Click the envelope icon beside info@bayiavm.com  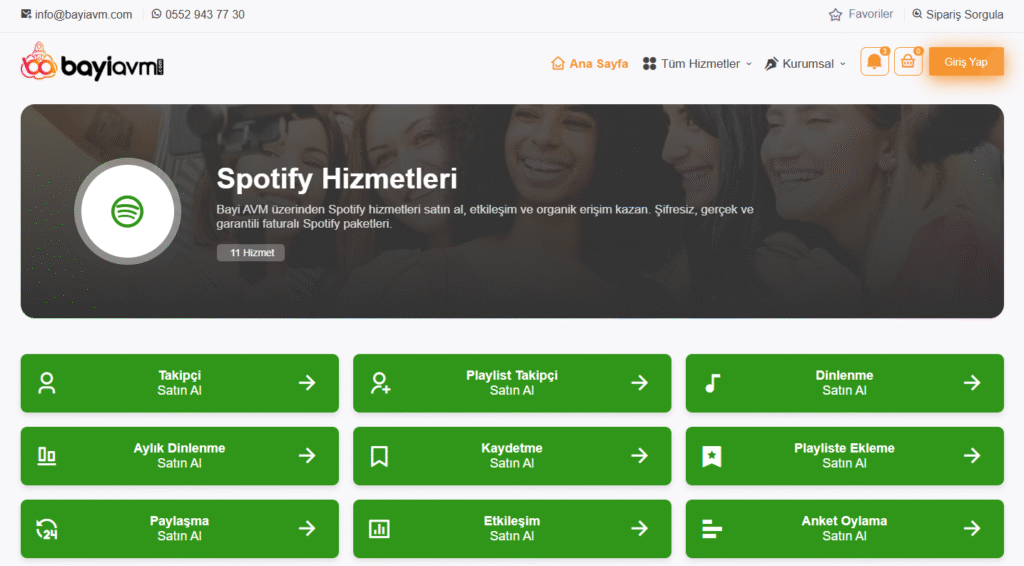(x=26, y=14)
